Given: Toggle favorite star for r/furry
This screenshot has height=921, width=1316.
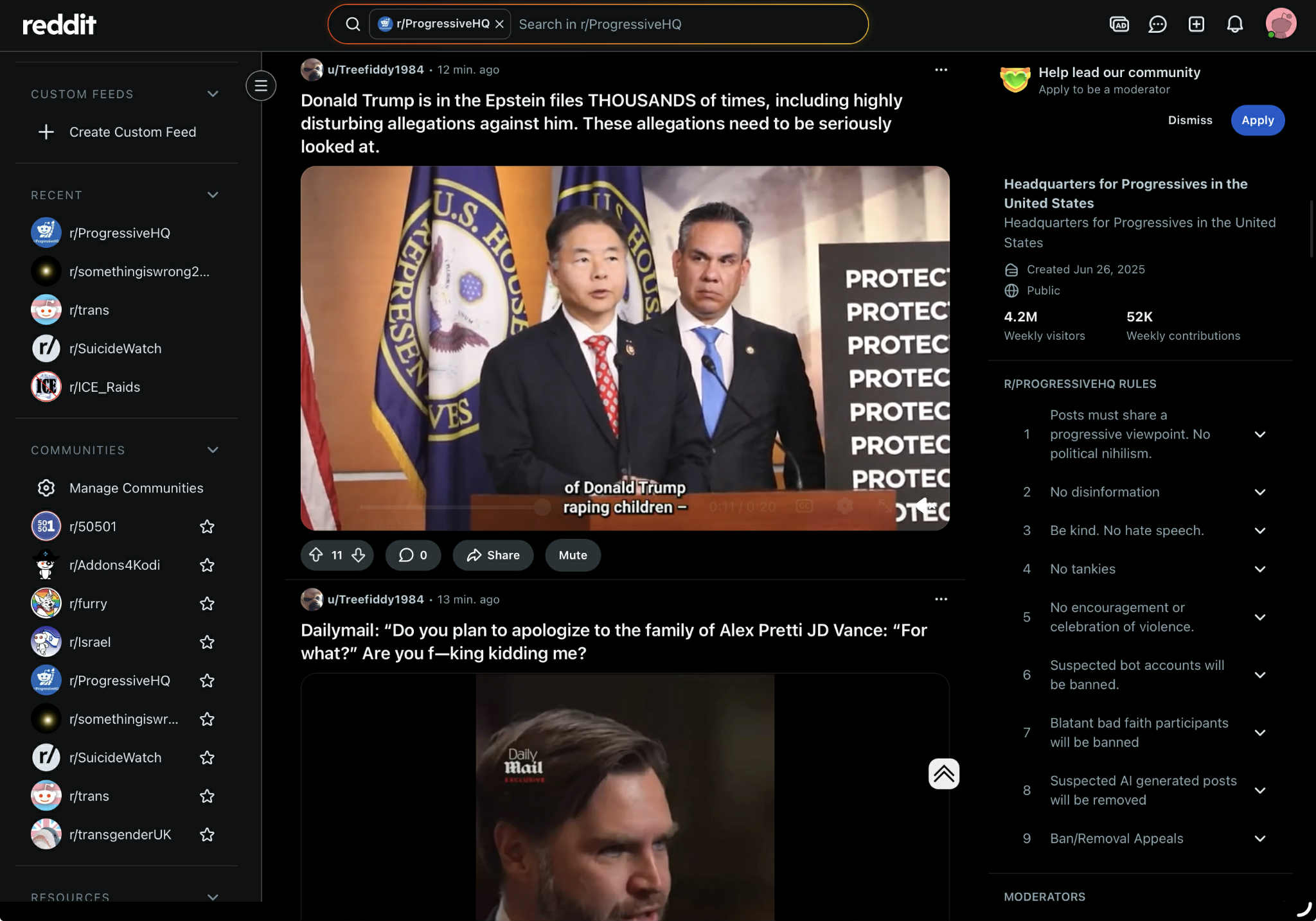Looking at the screenshot, I should [x=207, y=604].
